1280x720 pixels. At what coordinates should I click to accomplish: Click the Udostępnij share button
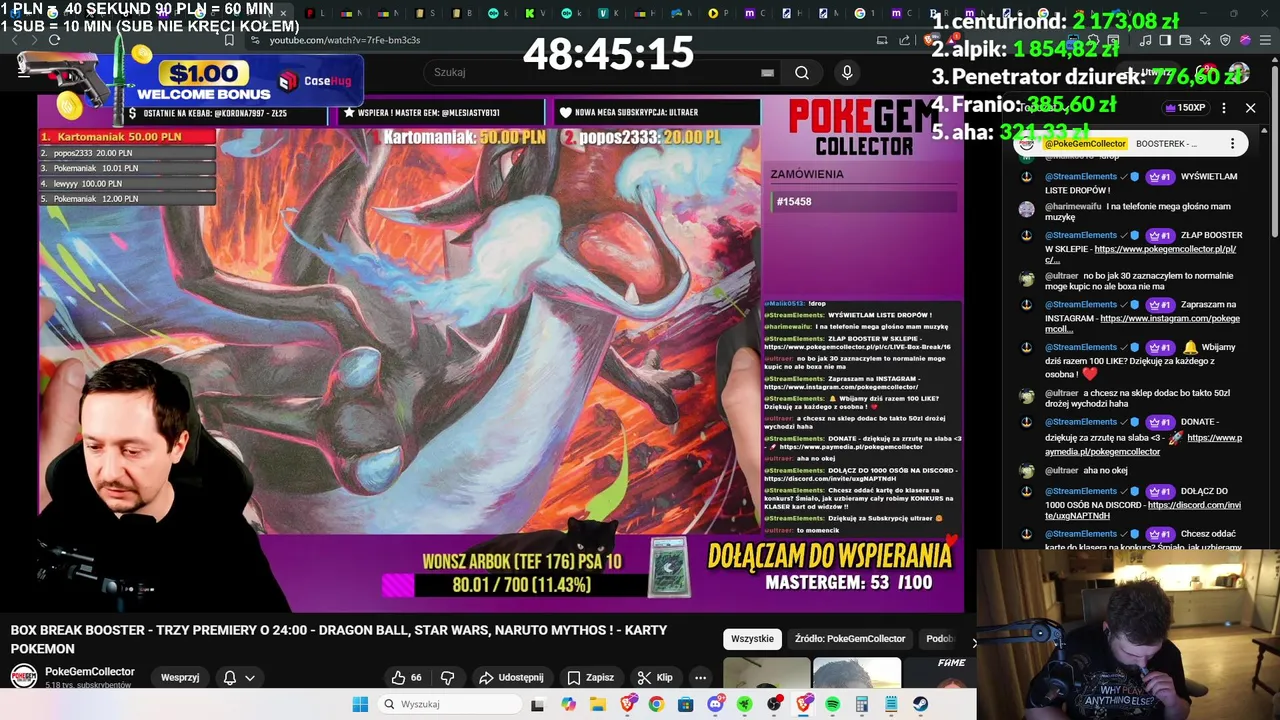click(x=511, y=677)
